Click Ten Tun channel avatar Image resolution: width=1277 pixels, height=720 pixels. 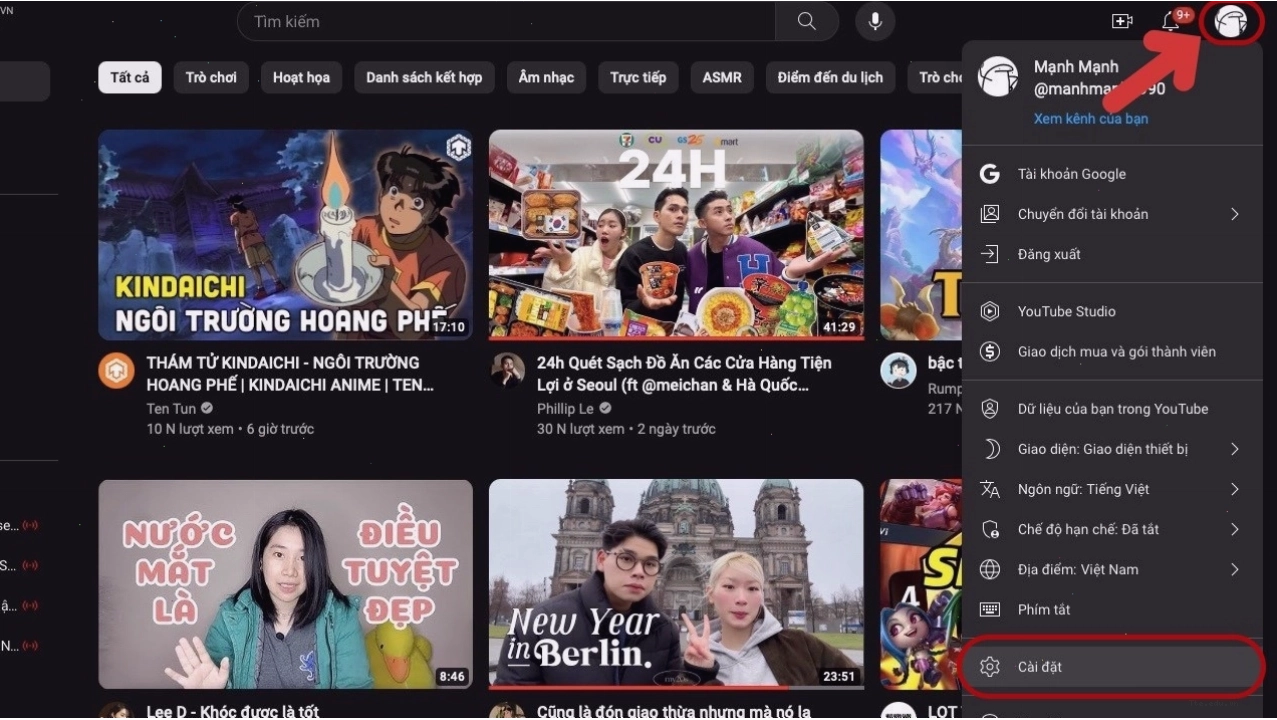pos(116,371)
